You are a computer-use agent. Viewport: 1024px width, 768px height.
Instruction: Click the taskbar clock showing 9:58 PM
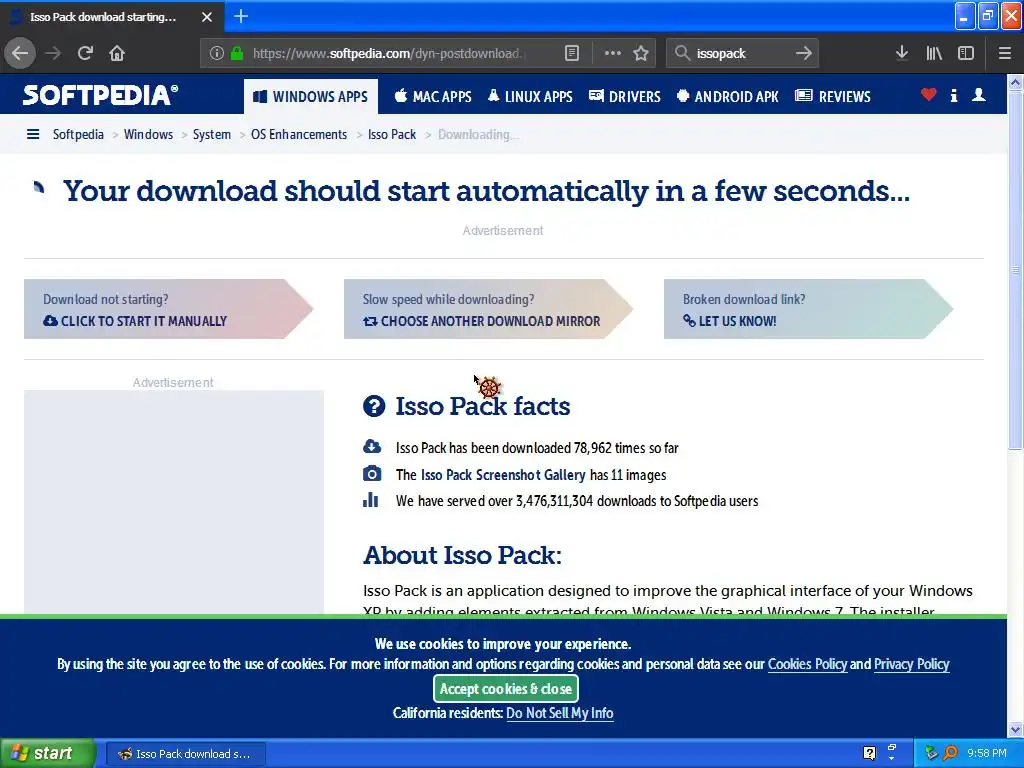[x=987, y=754]
